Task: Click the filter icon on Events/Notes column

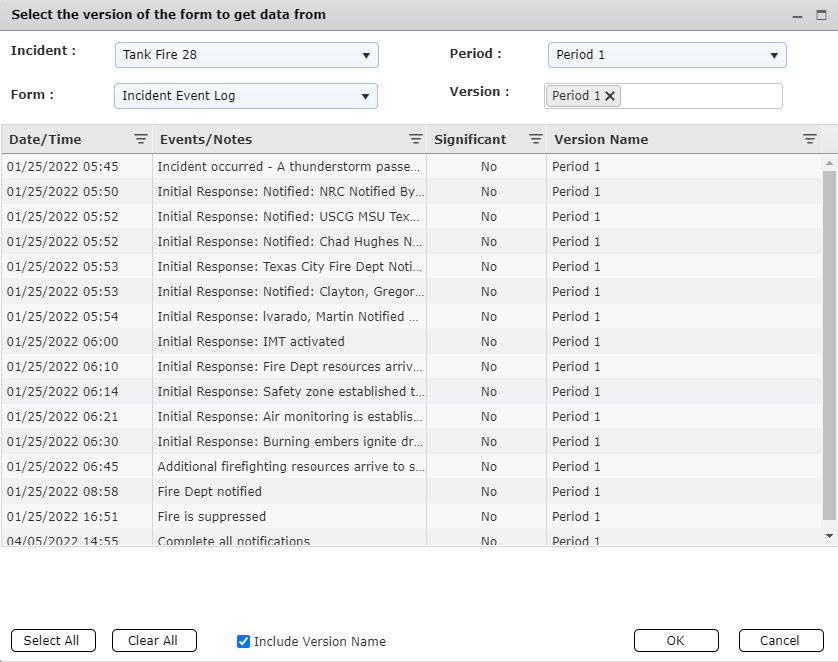Action: tap(416, 139)
